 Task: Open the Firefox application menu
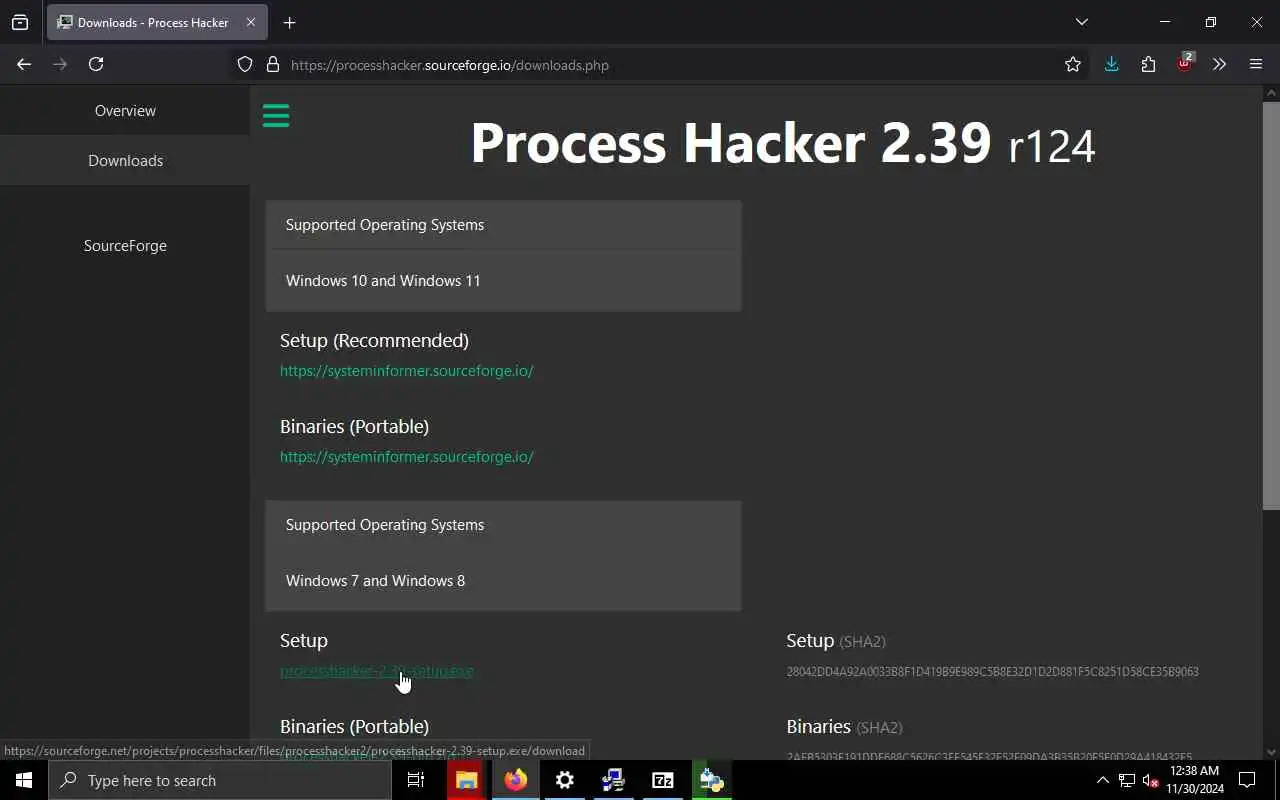point(1256,64)
